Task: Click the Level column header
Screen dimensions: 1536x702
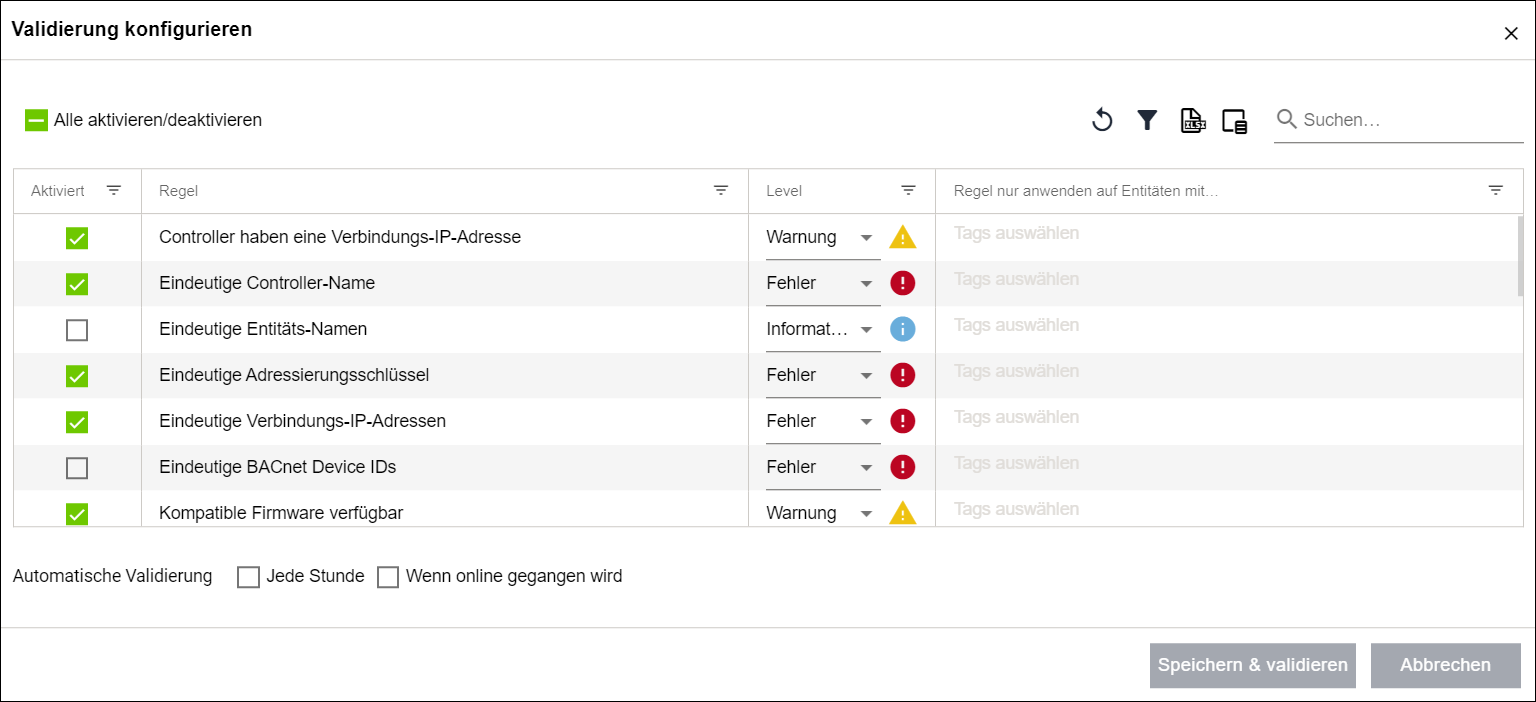Action: [842, 191]
